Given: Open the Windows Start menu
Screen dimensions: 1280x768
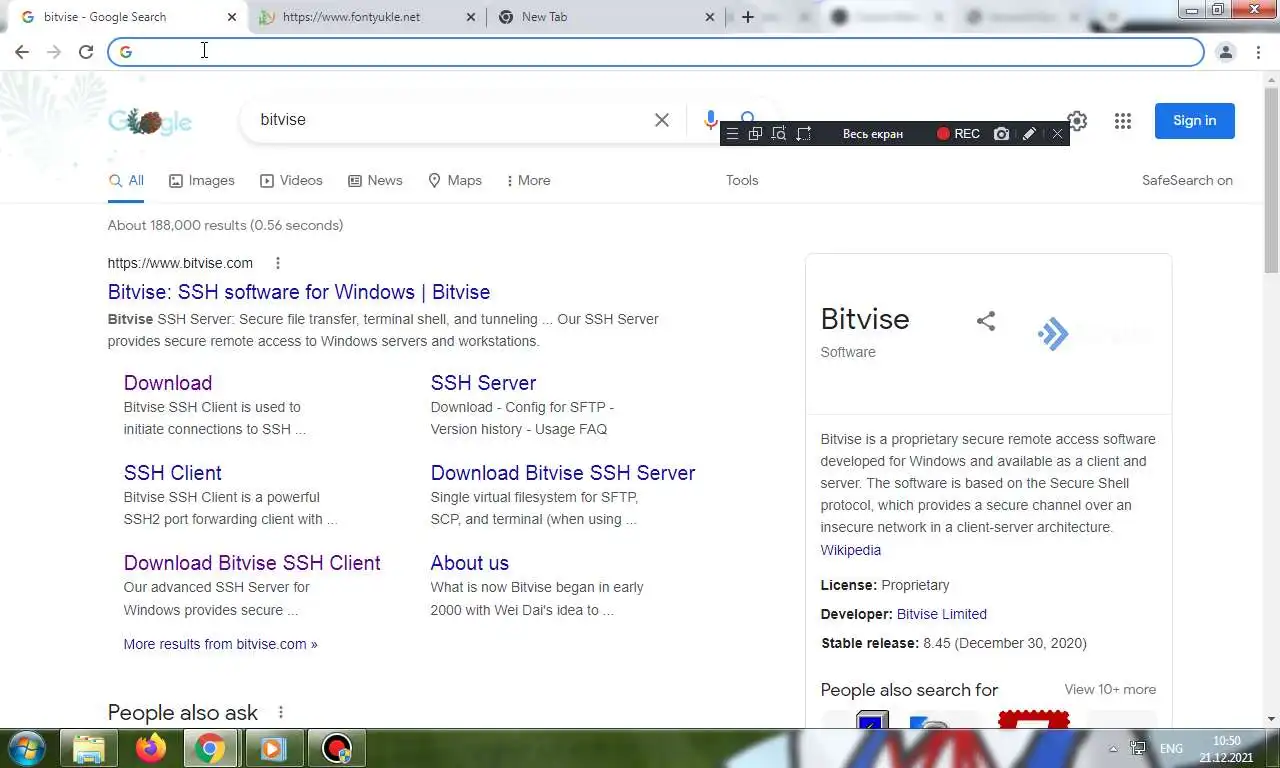Looking at the screenshot, I should tap(26, 748).
